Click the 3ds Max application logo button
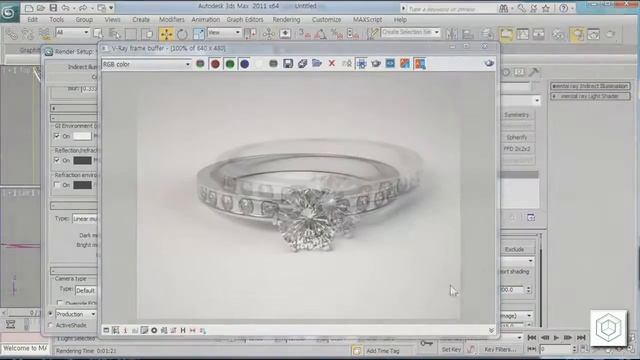The image size is (640, 360). (9, 11)
